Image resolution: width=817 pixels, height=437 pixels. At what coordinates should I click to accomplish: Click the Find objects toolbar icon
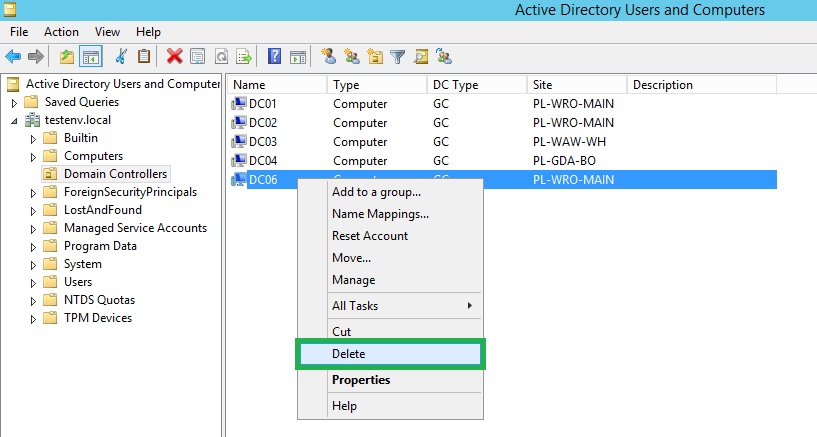(421, 56)
